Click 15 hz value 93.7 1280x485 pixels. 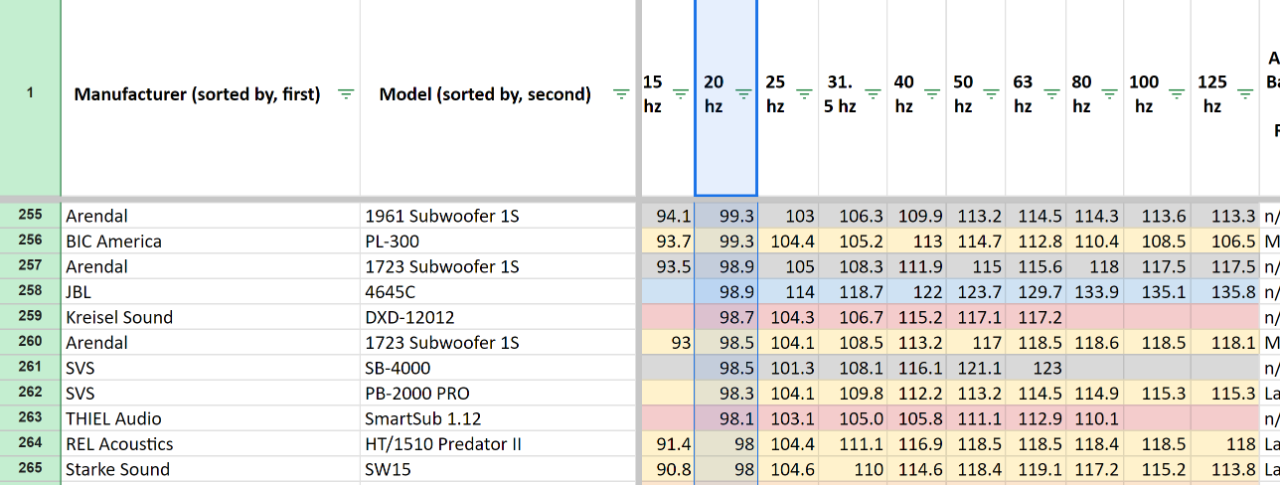[667, 241]
